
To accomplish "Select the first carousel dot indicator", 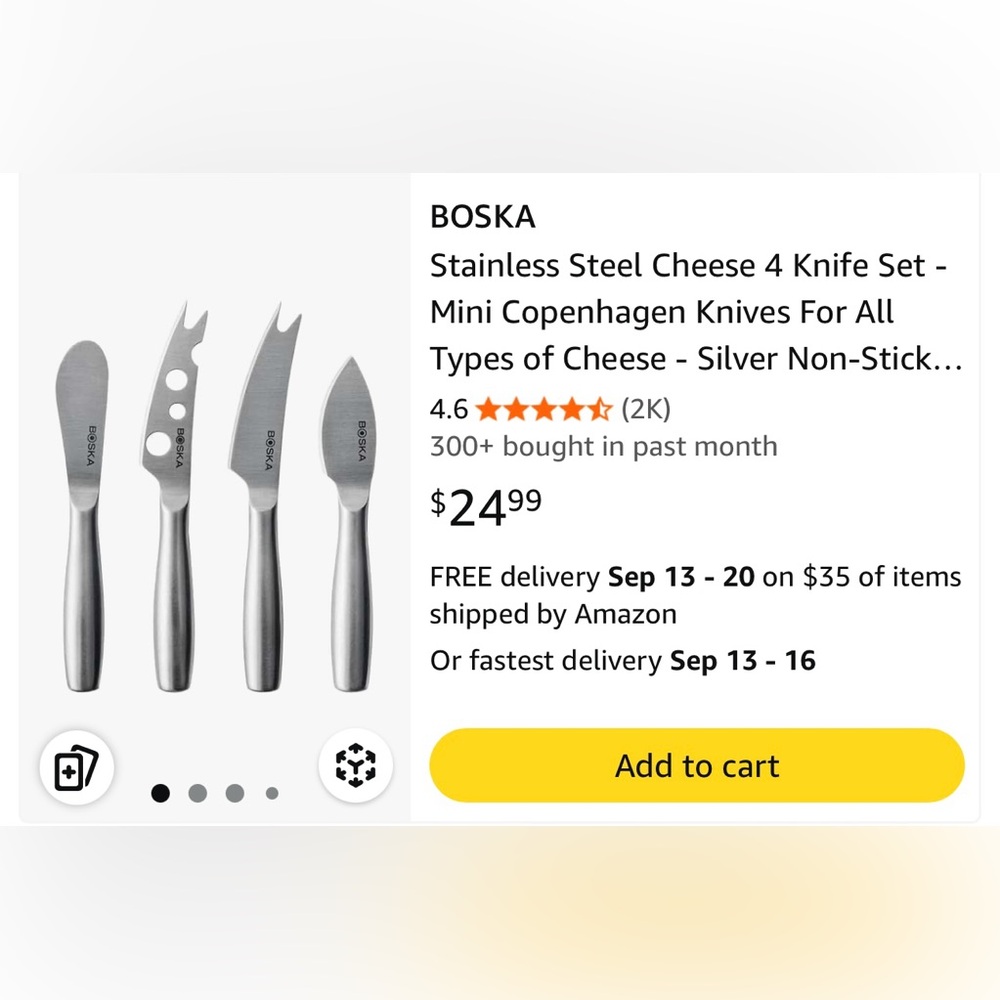I will click(160, 792).
